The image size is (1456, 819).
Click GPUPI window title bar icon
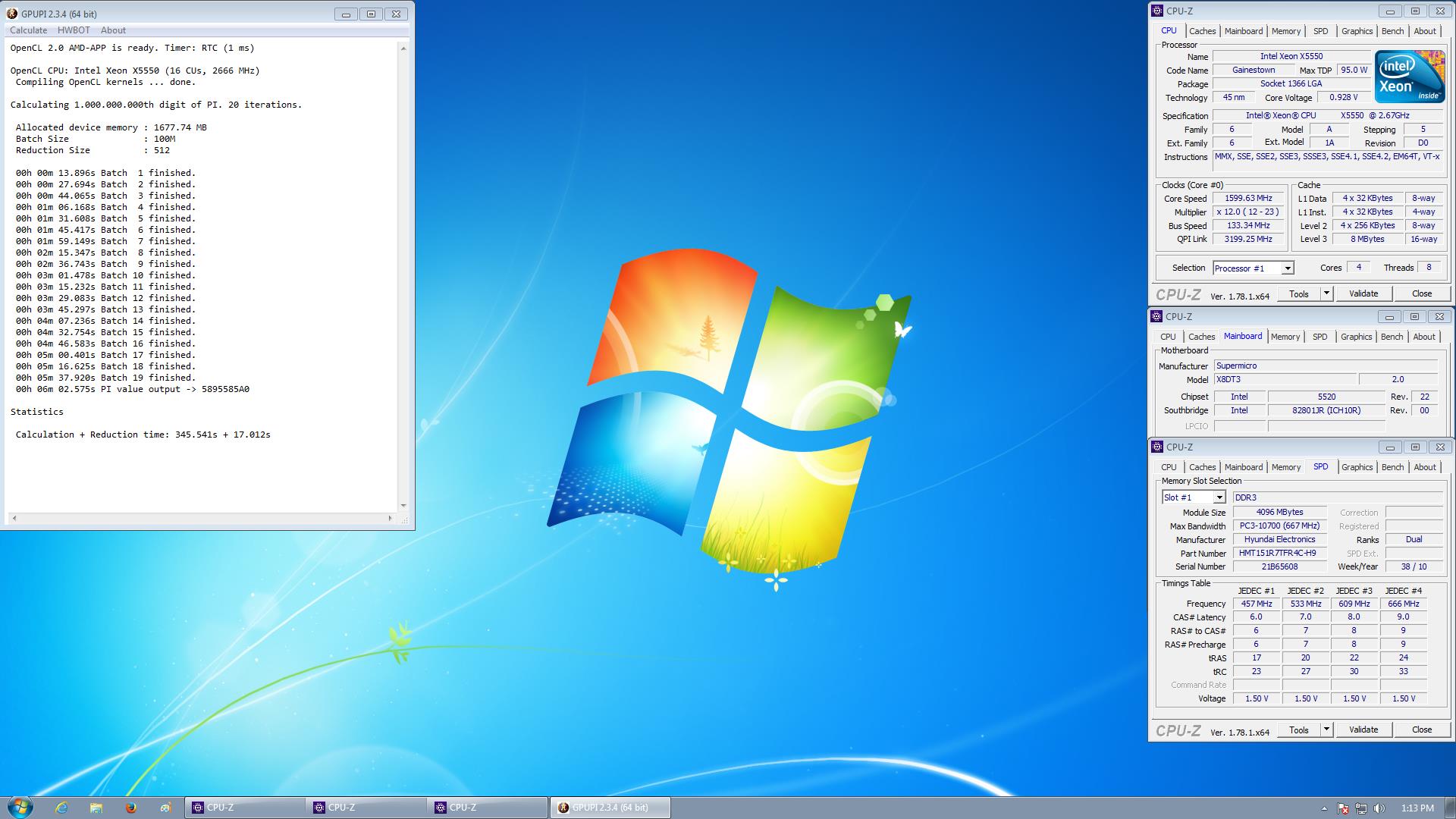click(12, 14)
